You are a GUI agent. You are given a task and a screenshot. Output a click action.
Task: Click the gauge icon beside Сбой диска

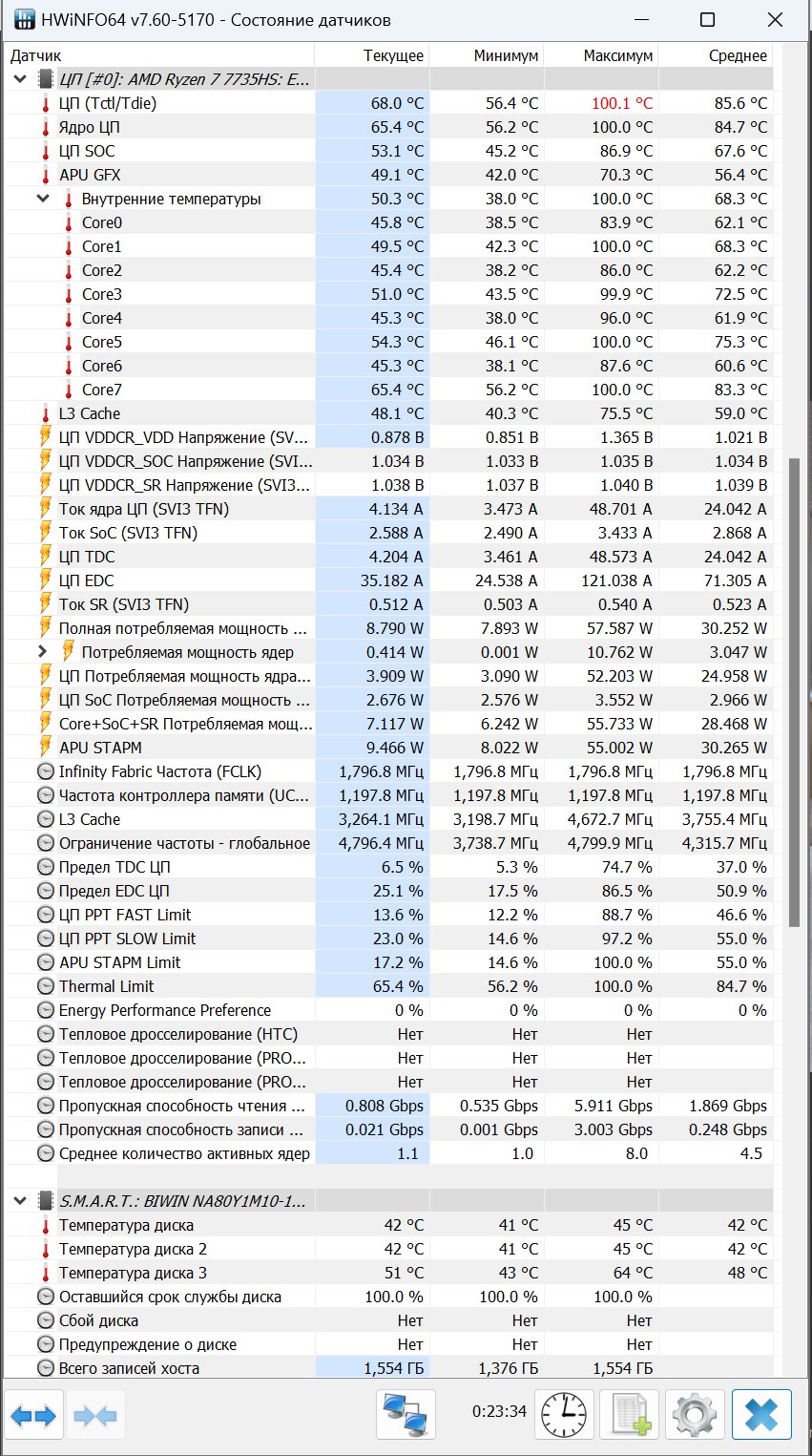coord(45,1320)
